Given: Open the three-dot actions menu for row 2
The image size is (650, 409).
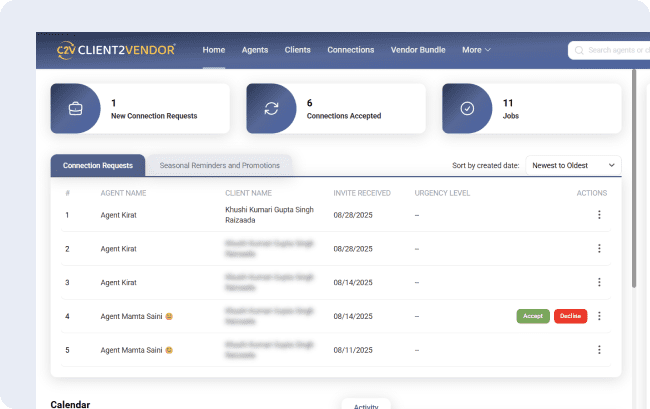Looking at the screenshot, I should tap(599, 249).
